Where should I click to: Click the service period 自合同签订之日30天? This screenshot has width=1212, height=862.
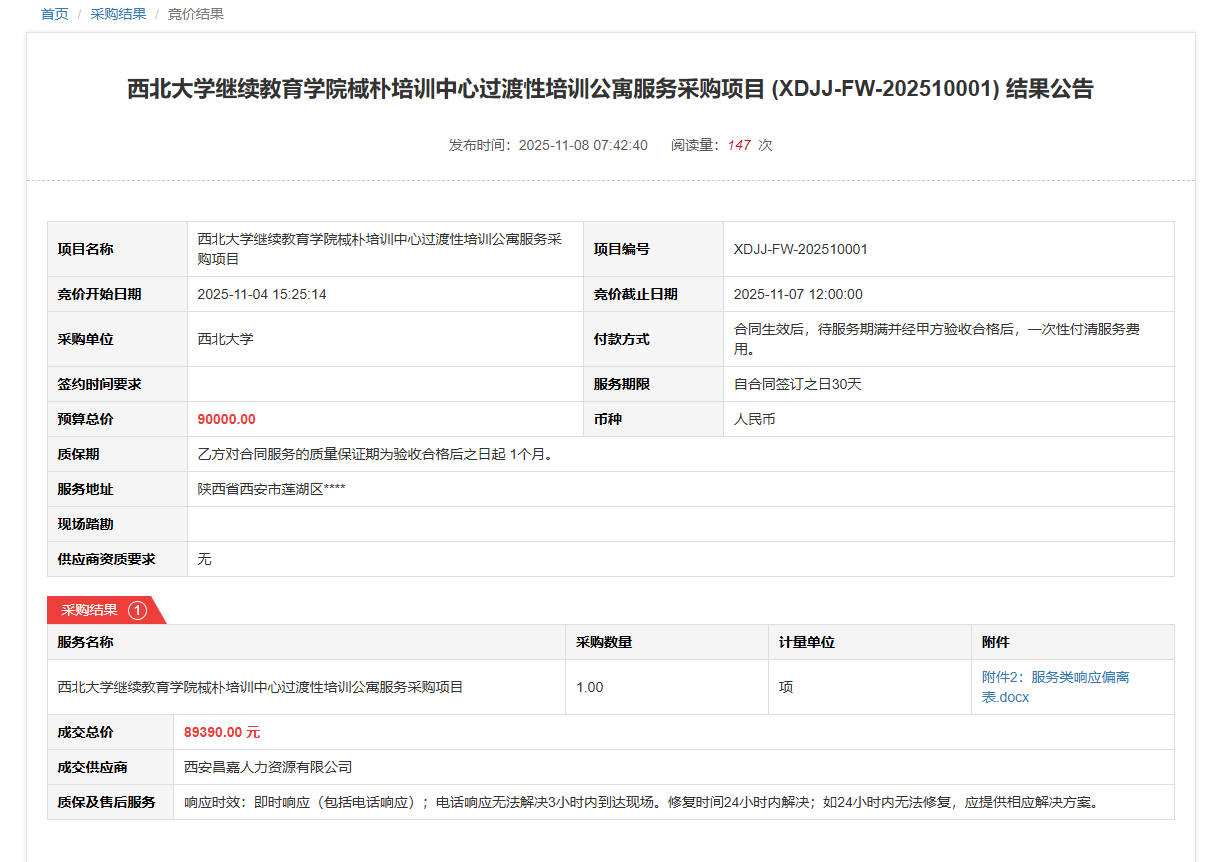[x=797, y=384]
